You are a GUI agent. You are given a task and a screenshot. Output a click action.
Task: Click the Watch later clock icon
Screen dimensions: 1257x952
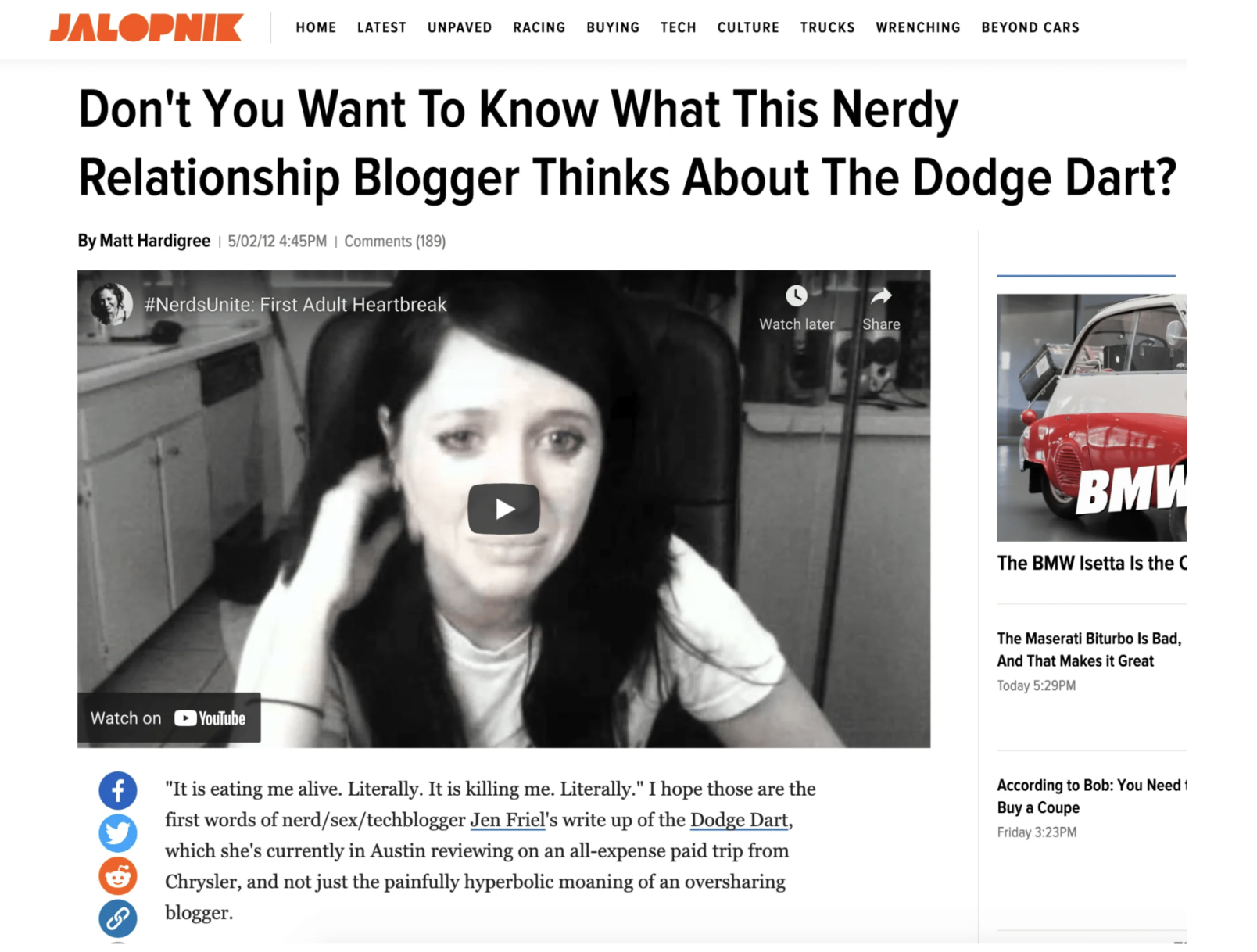(x=797, y=296)
